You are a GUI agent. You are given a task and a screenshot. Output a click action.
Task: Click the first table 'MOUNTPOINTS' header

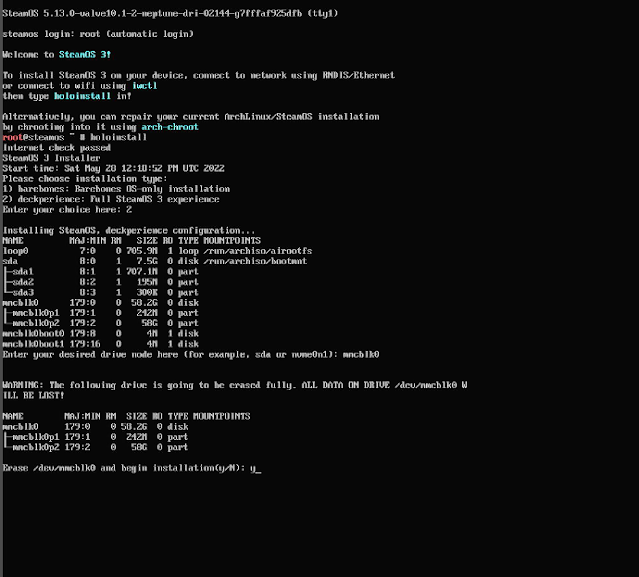pos(232,241)
